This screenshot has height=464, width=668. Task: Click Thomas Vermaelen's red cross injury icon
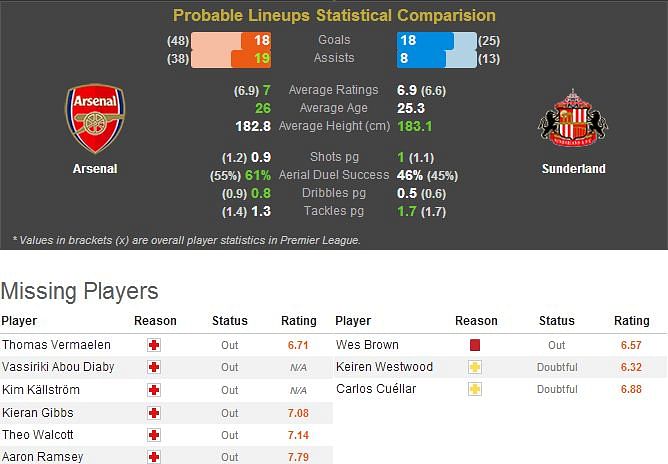(x=154, y=345)
